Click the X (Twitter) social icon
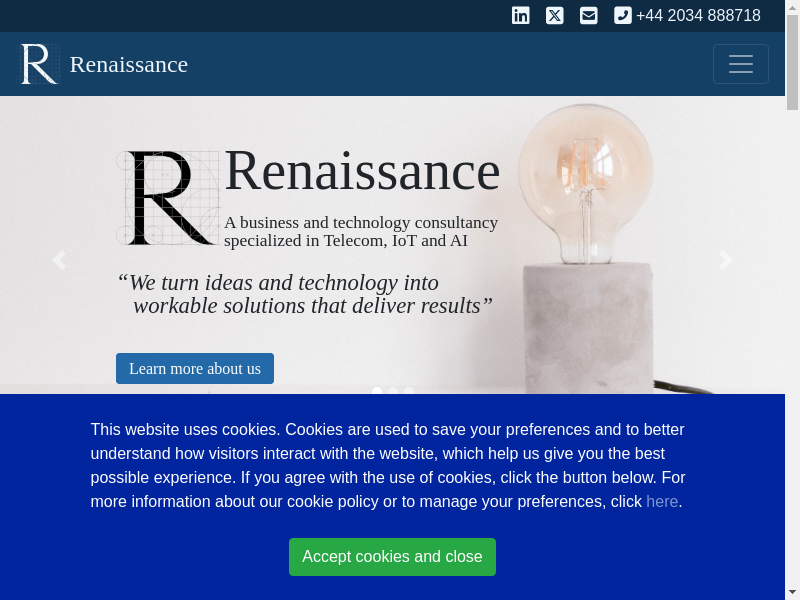This screenshot has height=600, width=800. tap(555, 15)
